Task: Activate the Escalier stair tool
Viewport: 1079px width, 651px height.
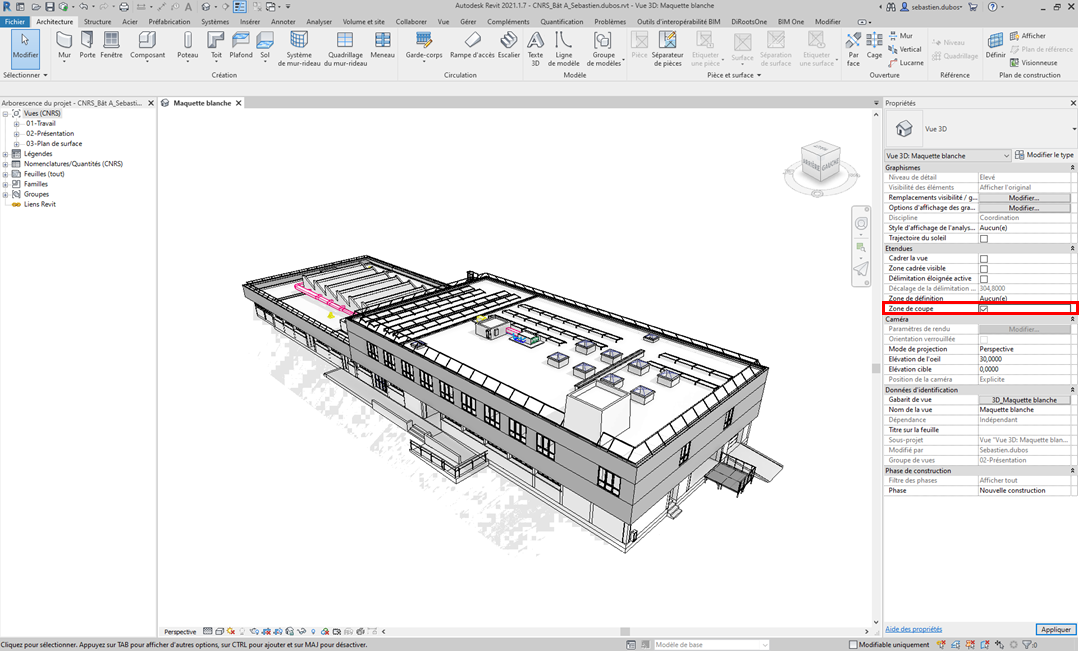Action: click(509, 45)
